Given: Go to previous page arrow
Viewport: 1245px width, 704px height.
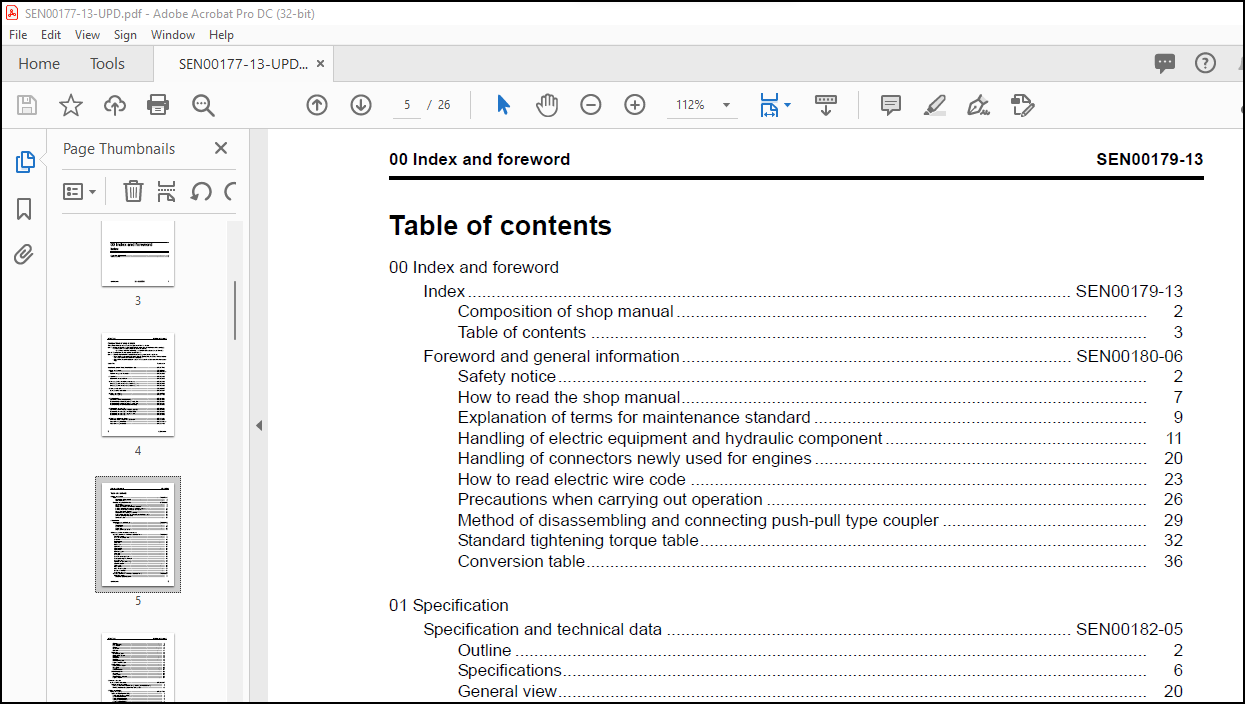Looking at the screenshot, I should tap(317, 105).
